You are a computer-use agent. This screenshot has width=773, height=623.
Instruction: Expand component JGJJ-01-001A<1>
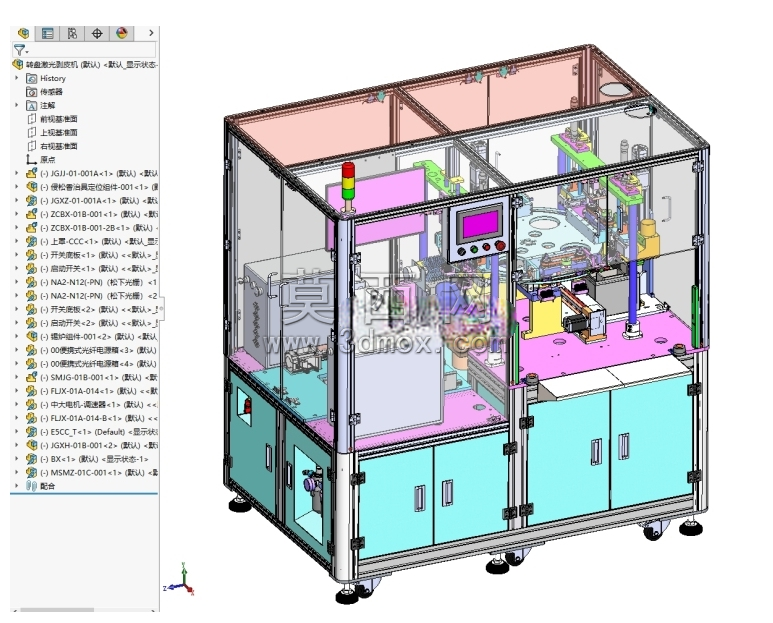16,173
